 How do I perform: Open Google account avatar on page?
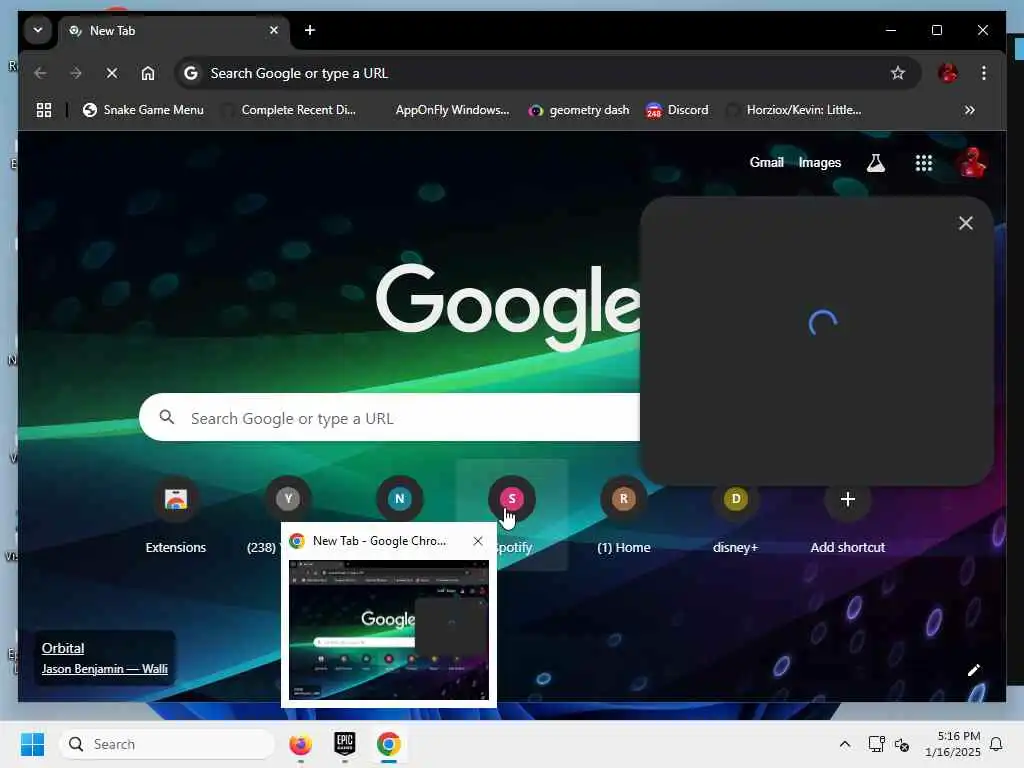[x=972, y=163]
